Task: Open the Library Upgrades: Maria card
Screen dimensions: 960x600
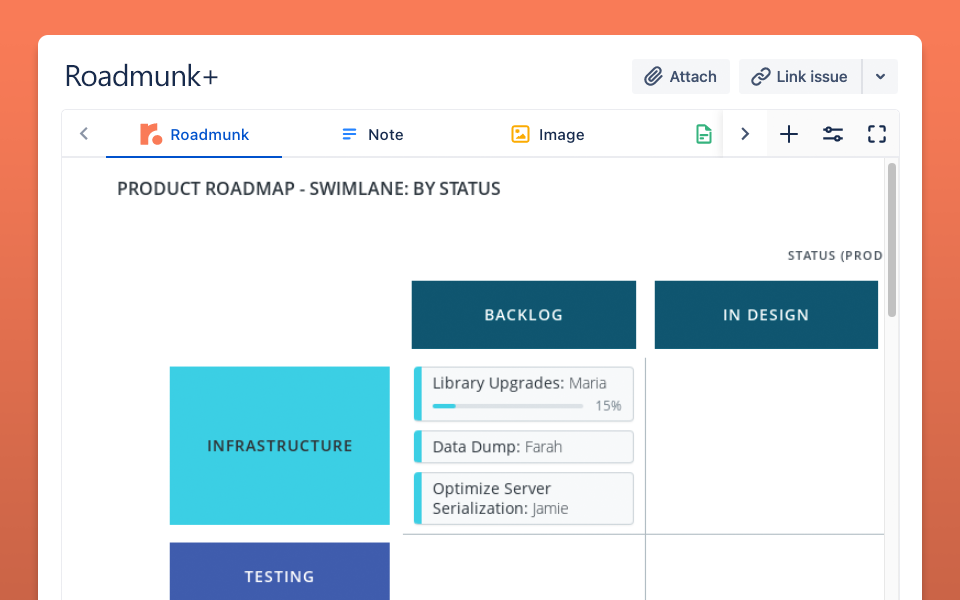Action: click(x=523, y=394)
